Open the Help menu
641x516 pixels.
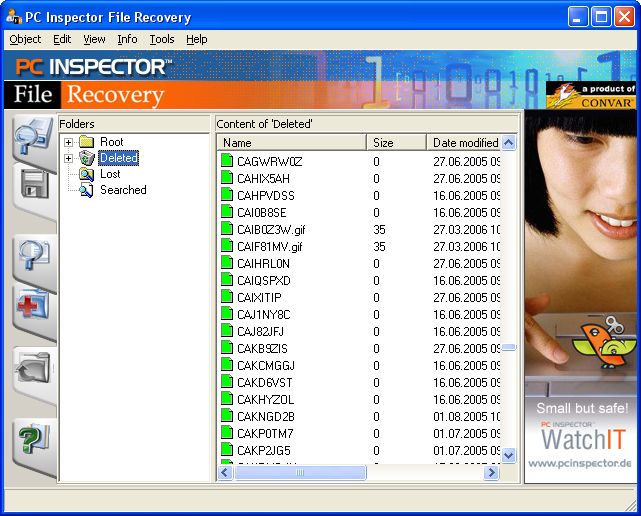pos(197,39)
